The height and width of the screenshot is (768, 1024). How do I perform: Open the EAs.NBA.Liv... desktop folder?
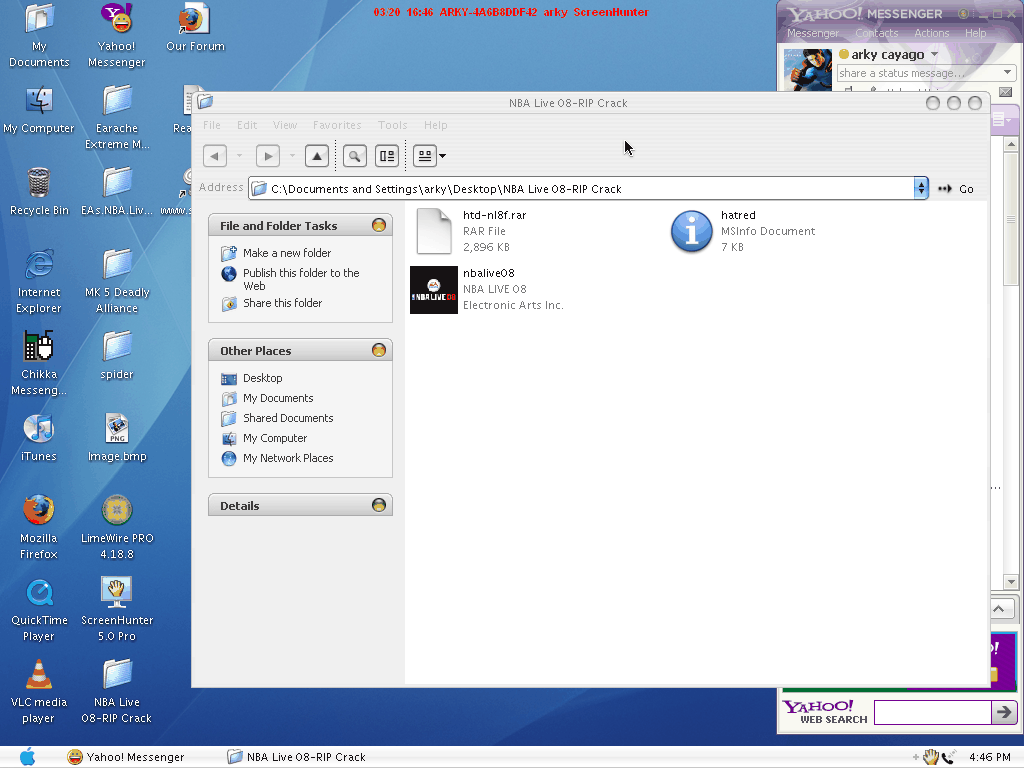point(117,191)
